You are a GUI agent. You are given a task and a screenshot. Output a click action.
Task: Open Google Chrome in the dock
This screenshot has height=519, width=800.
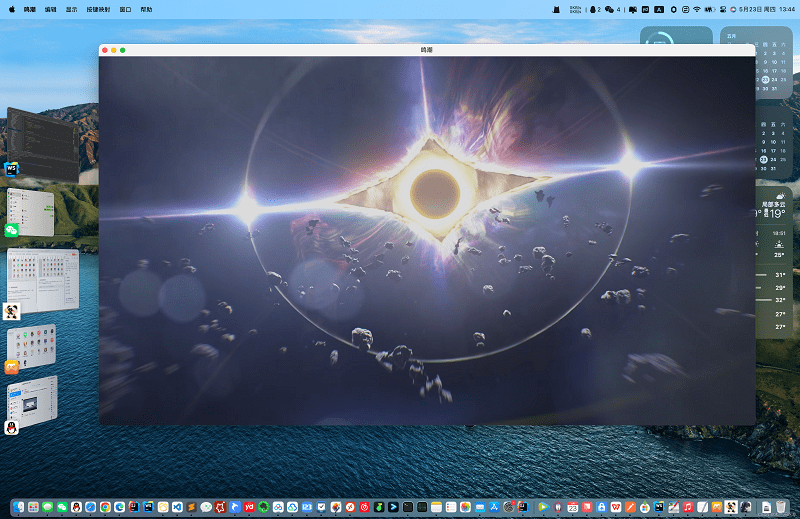[105, 508]
